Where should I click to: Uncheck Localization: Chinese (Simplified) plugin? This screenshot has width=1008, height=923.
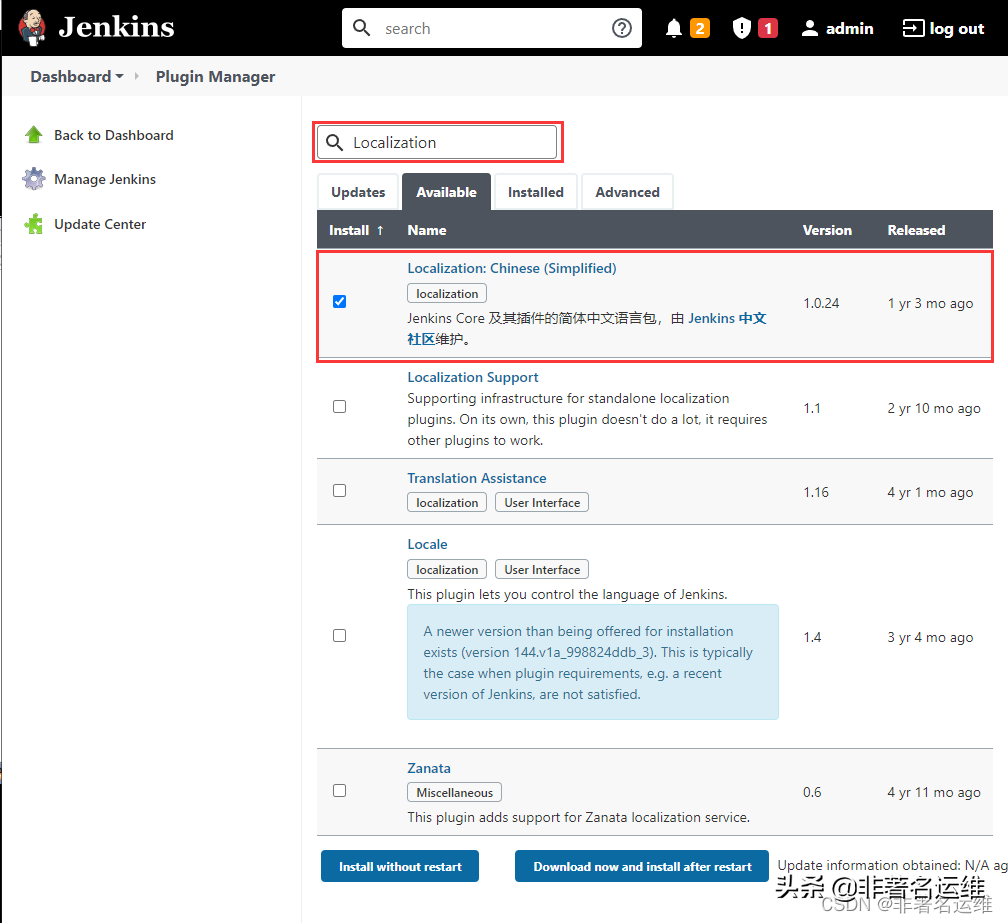click(x=339, y=301)
